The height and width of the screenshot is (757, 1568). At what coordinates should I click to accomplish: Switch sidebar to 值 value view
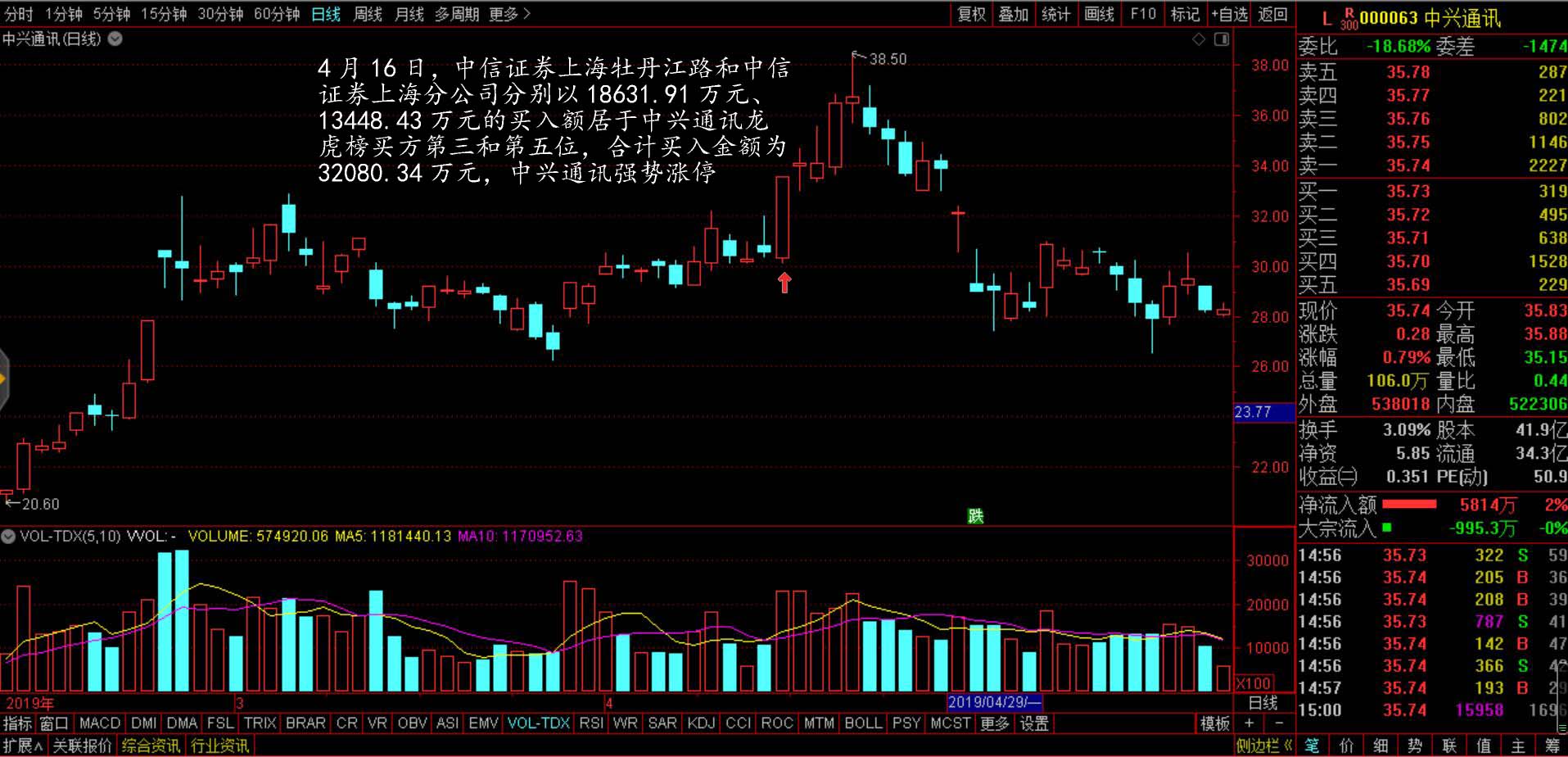pos(1484,746)
